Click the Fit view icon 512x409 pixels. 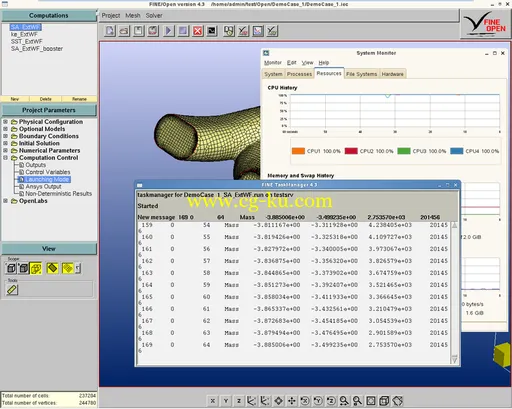coord(371,401)
